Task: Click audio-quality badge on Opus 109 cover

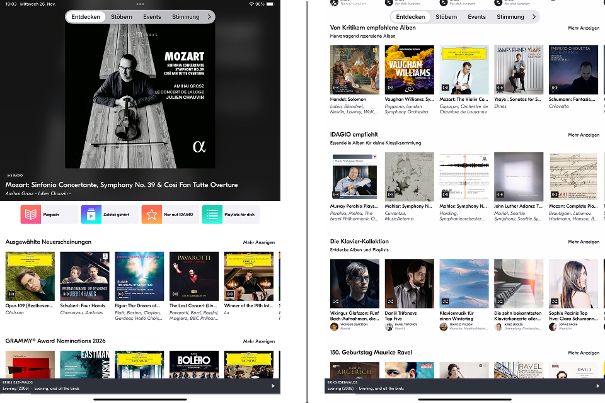Action: tap(11, 295)
